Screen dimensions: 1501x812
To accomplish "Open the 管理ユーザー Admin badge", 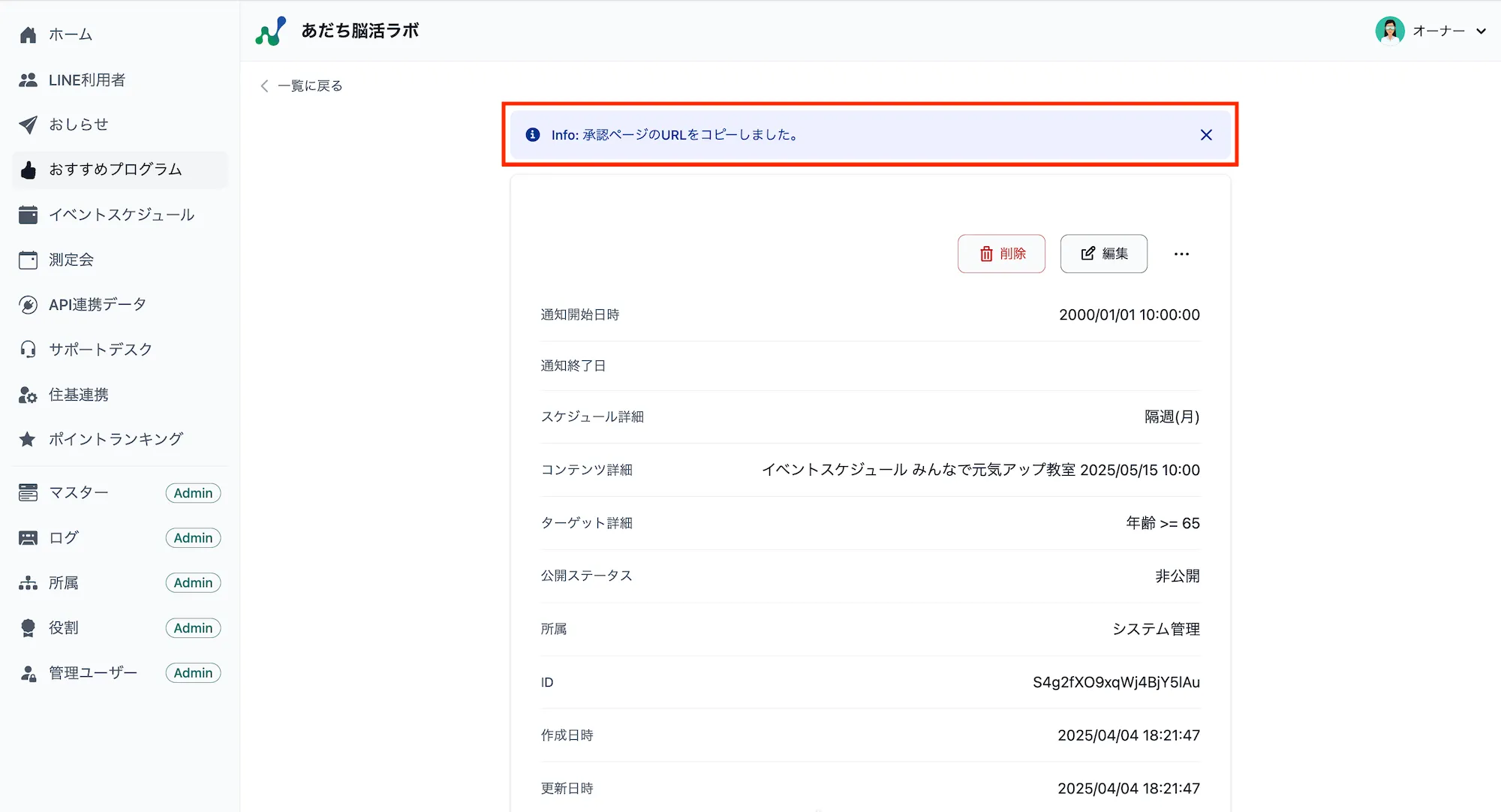I will [193, 673].
